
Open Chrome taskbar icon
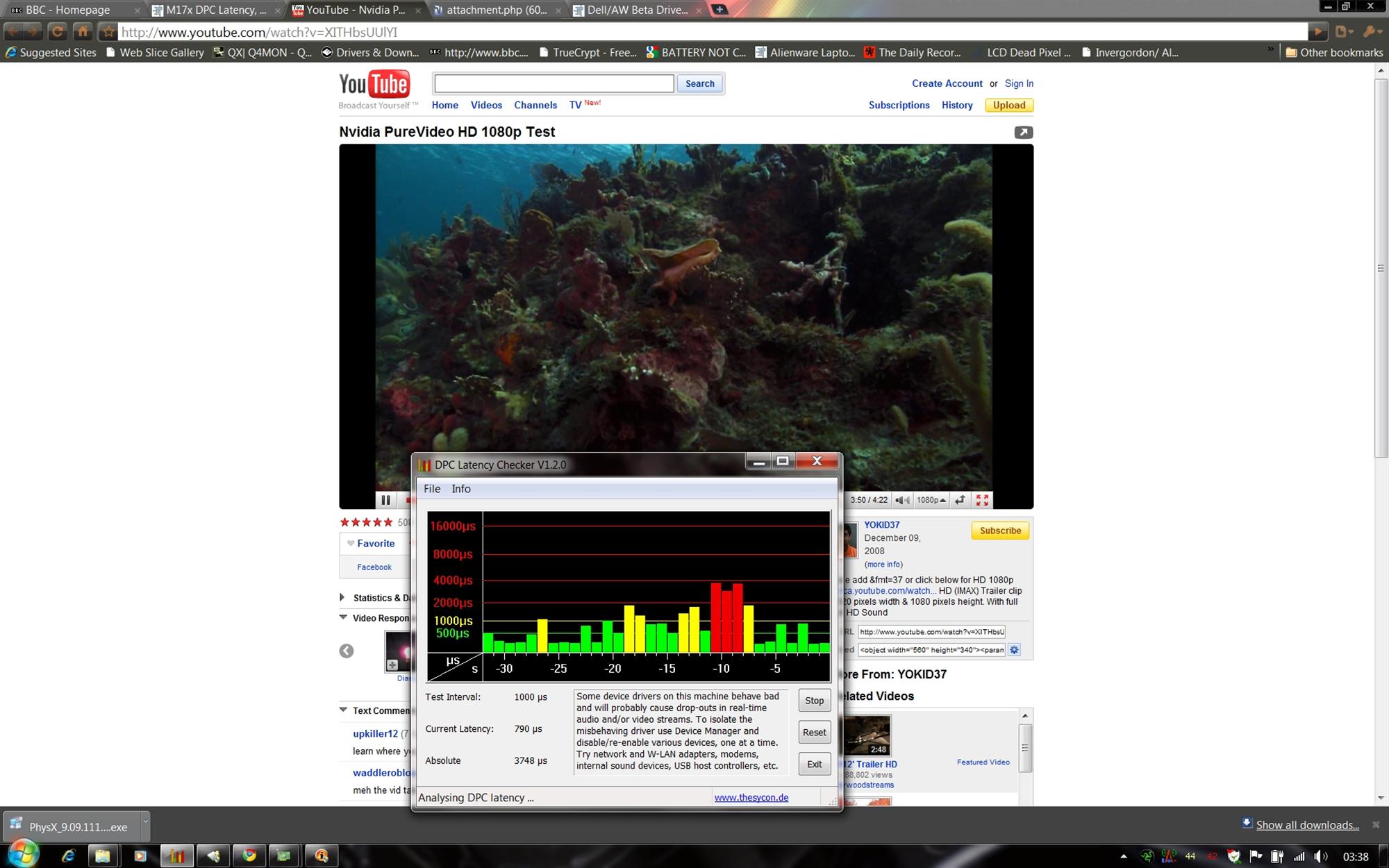click(249, 856)
